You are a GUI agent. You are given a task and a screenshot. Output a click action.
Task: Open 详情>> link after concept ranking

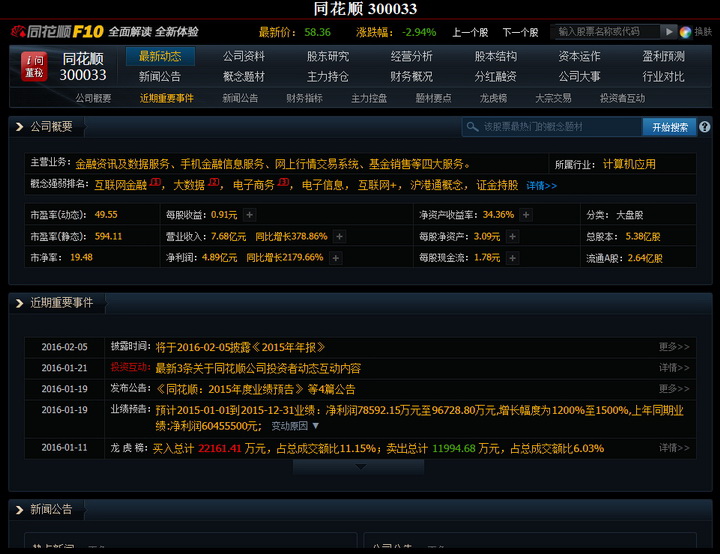click(541, 186)
